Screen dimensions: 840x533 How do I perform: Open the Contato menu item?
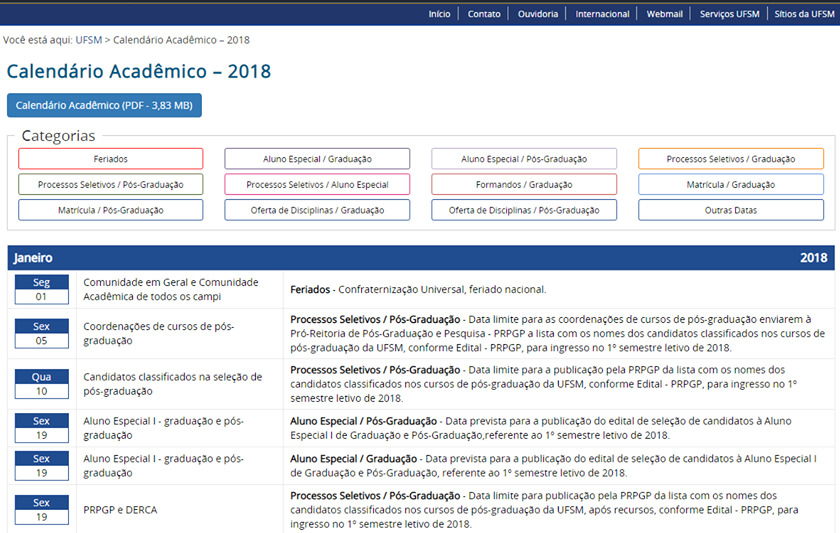click(x=484, y=14)
